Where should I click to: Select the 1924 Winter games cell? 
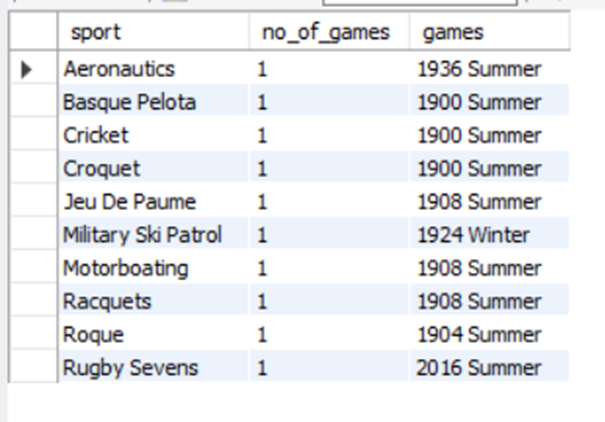click(489, 235)
